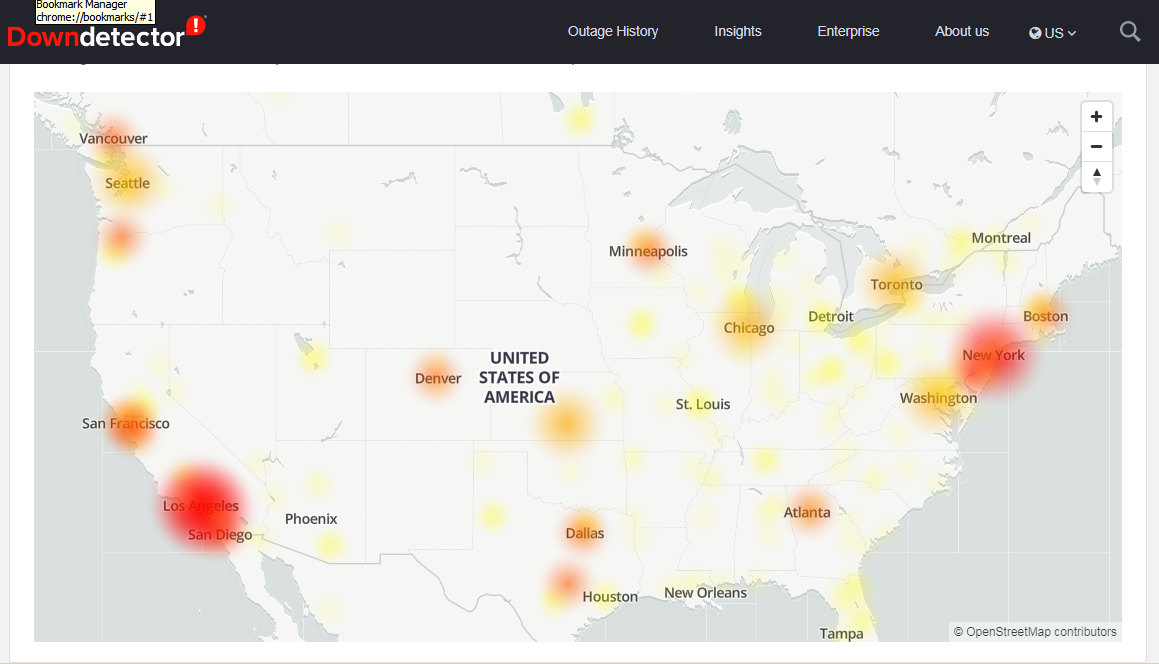Click the Denver label on map
The width and height of the screenshot is (1159, 664).
[x=438, y=379]
